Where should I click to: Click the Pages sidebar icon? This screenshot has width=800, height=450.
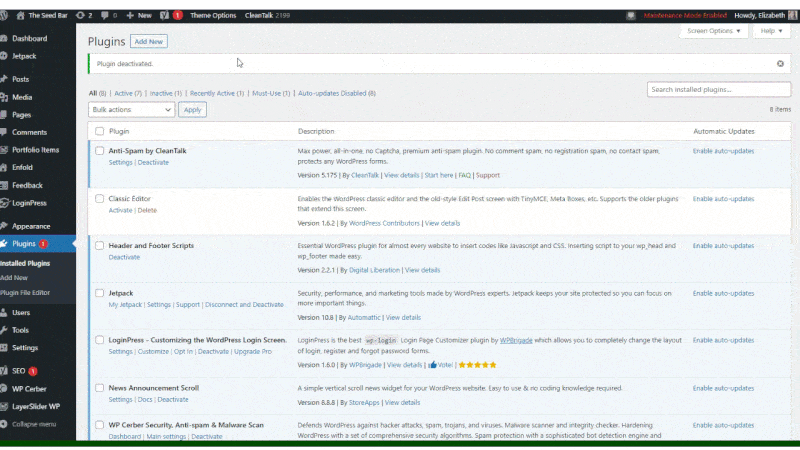pos(4,115)
